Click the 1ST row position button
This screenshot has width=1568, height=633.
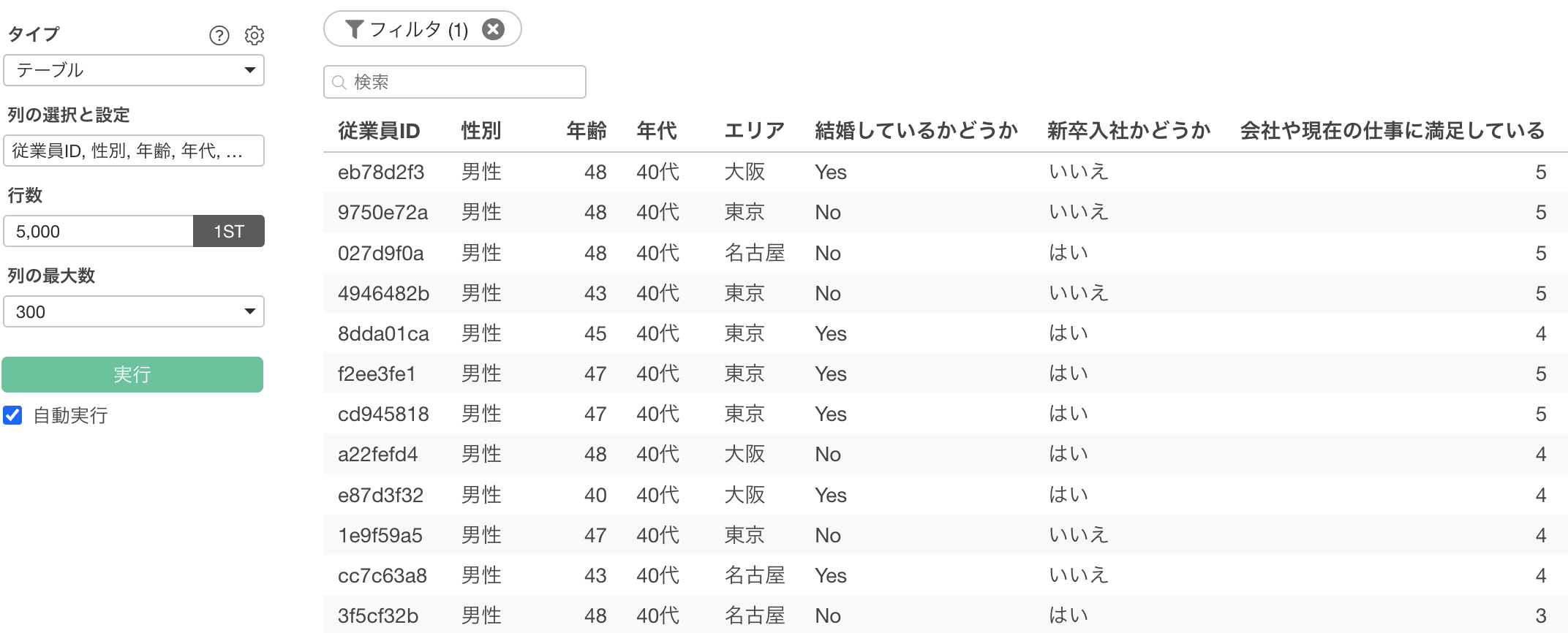[x=228, y=231]
